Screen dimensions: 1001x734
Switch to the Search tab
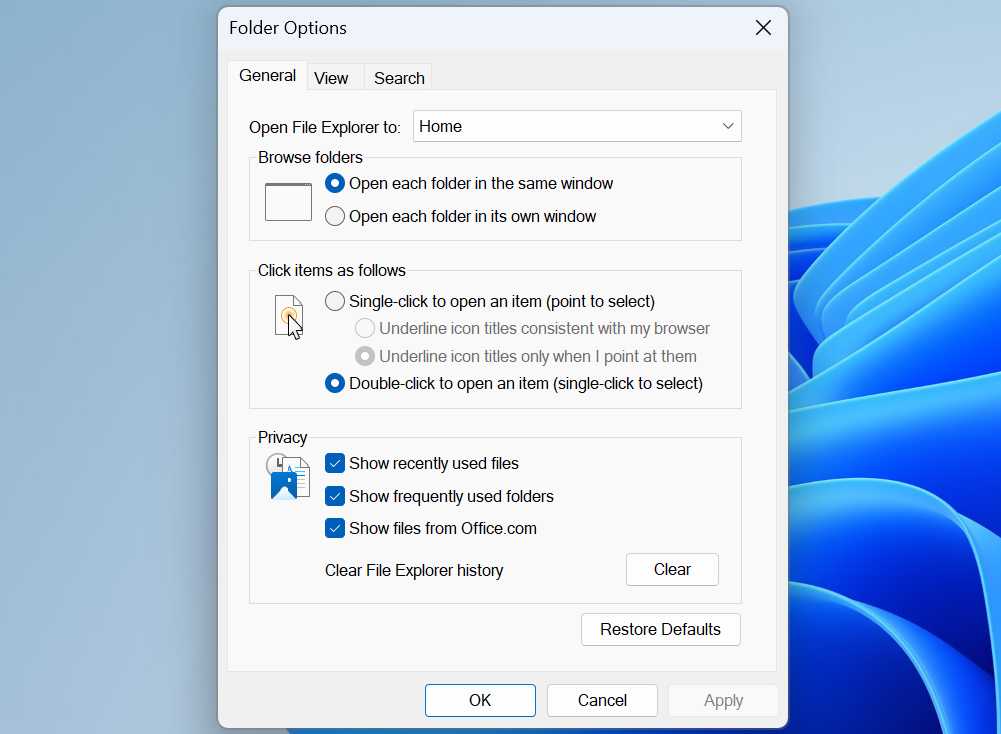pyautogui.click(x=397, y=77)
